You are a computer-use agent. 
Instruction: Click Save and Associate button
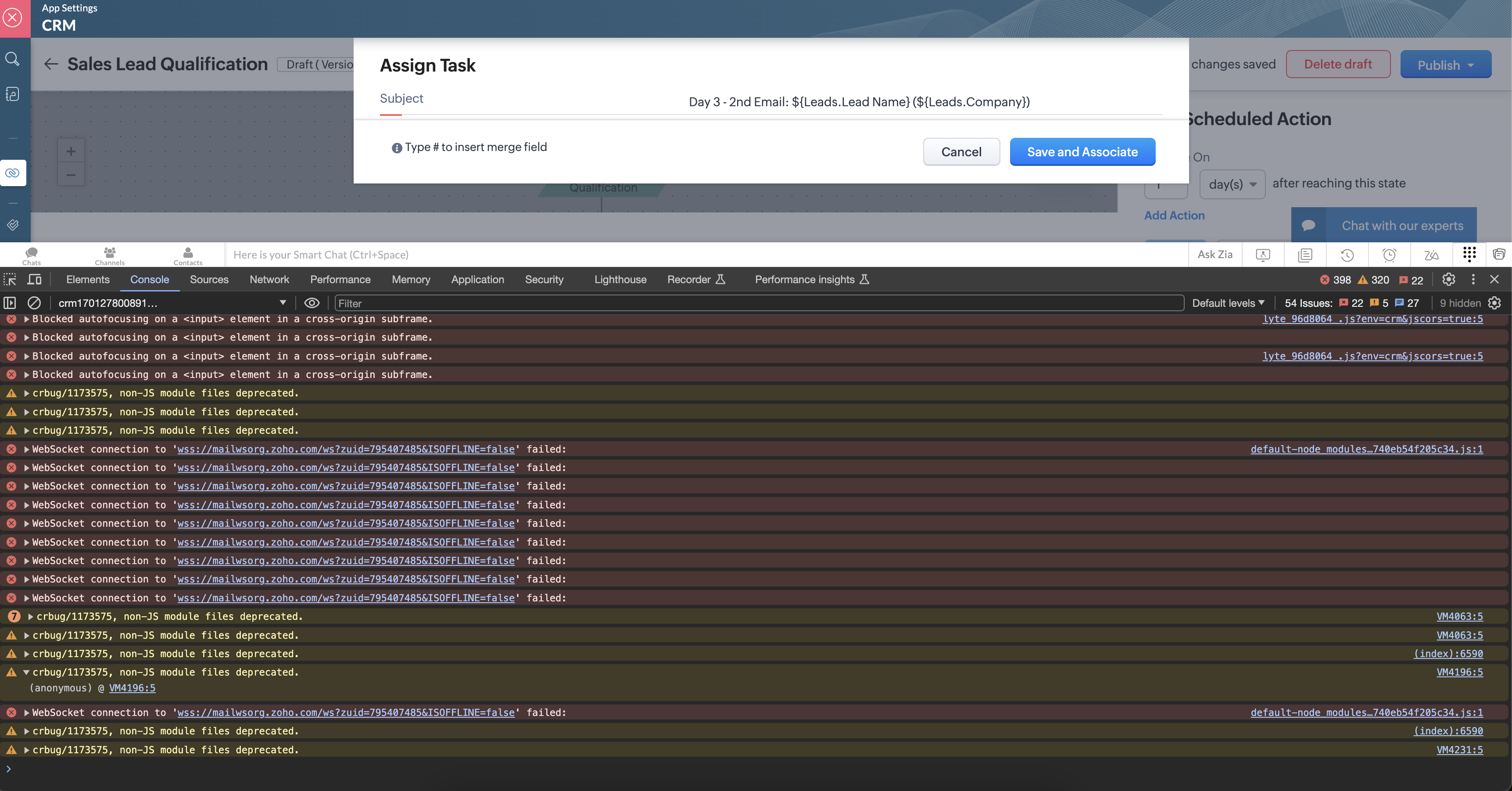(x=1082, y=152)
